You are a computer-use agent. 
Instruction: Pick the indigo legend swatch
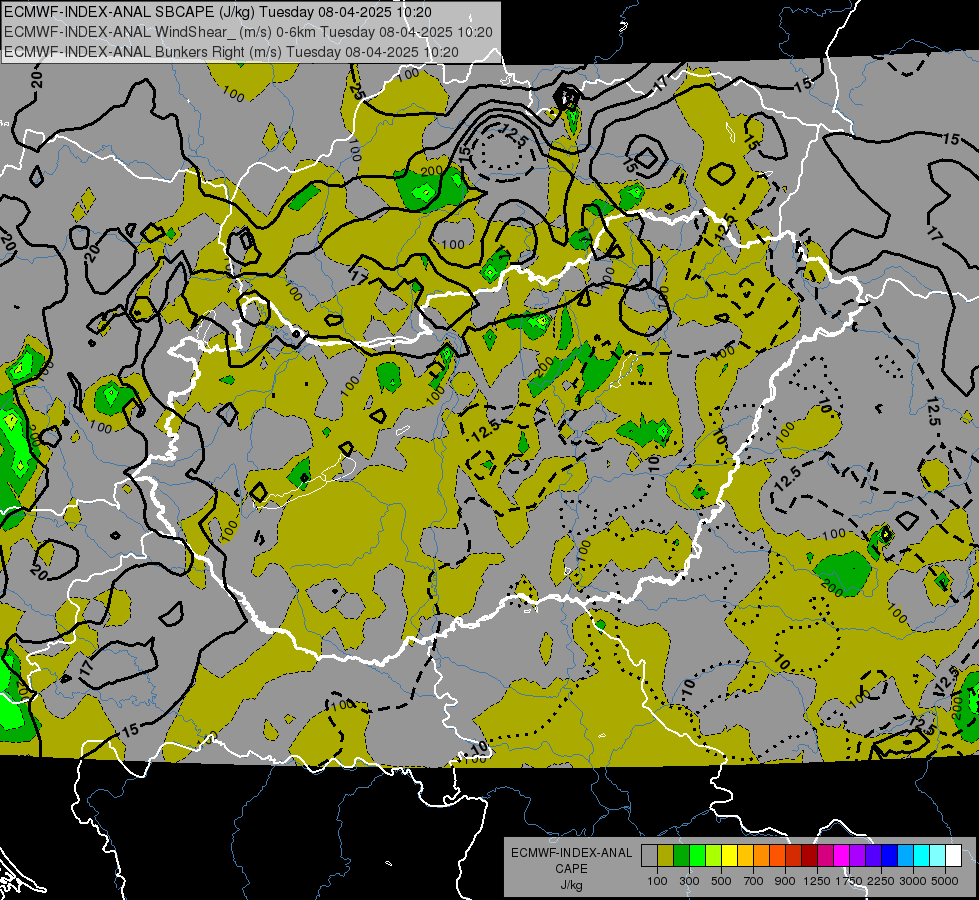pos(874,855)
